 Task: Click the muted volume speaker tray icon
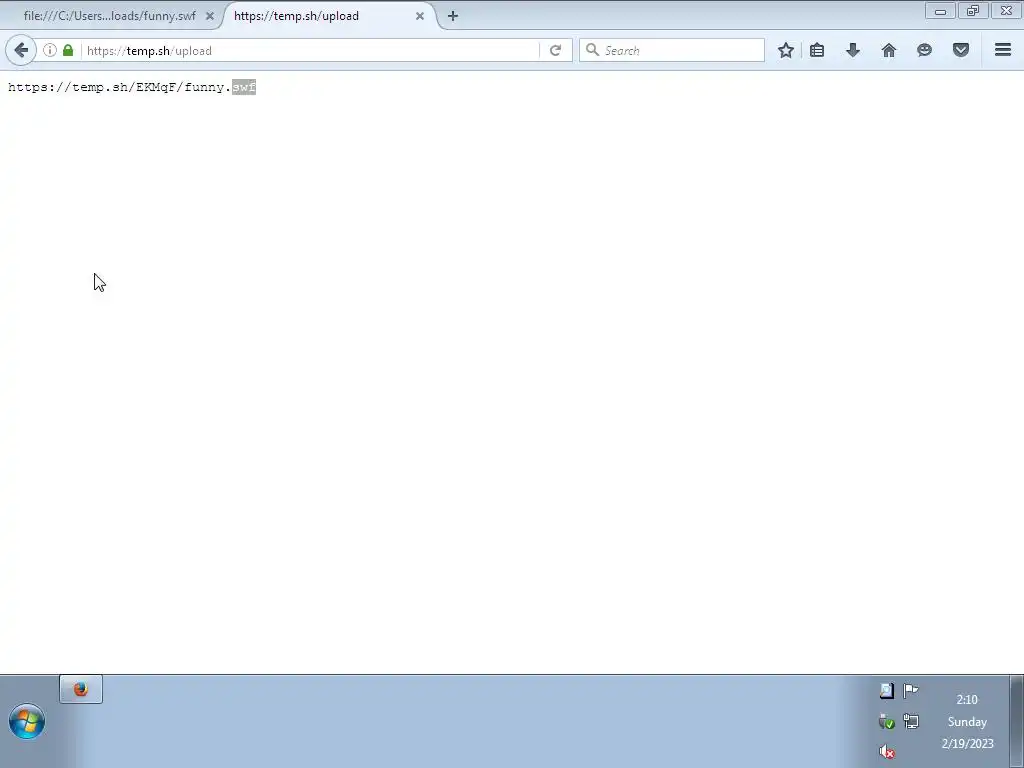point(886,752)
